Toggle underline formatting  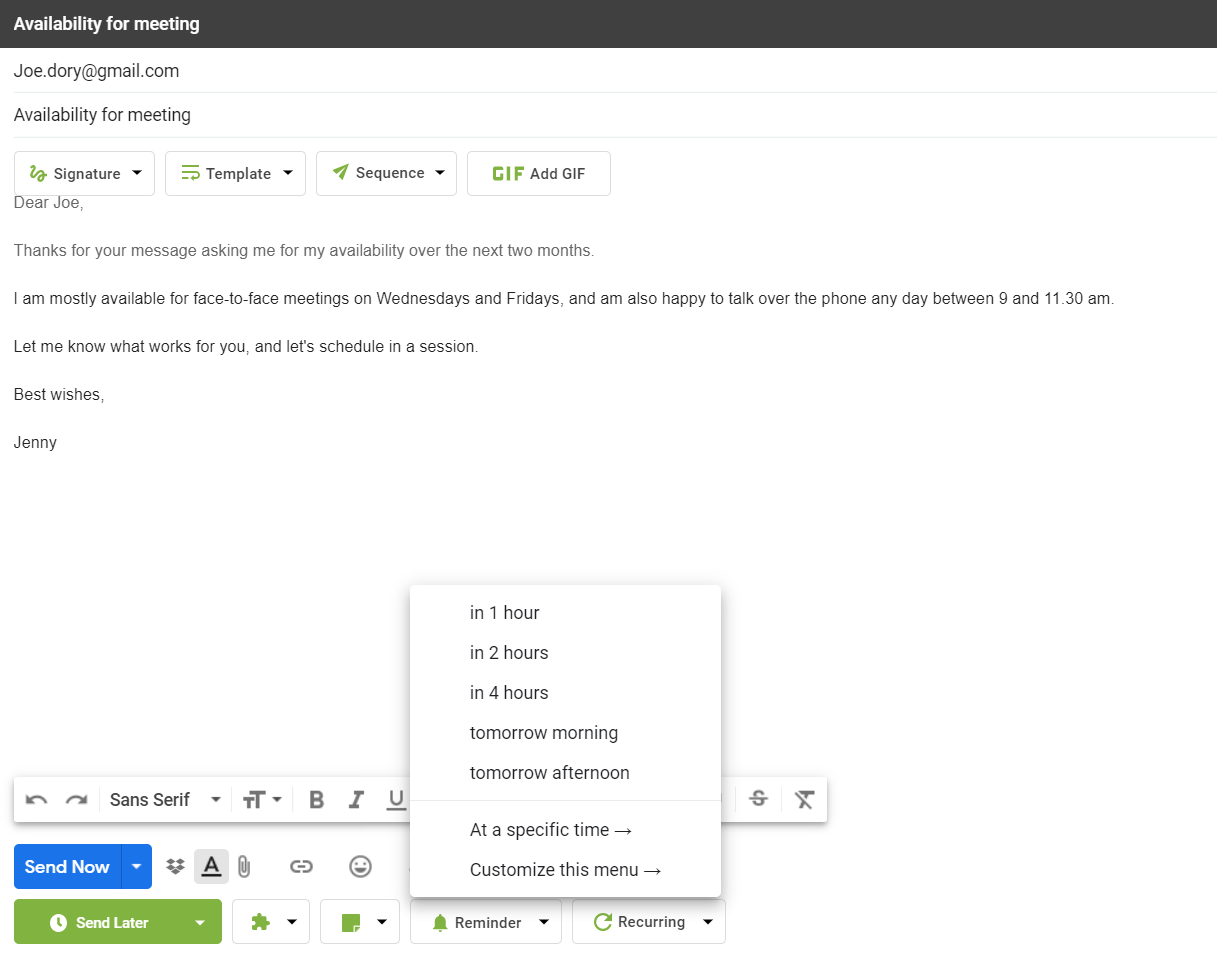pos(396,800)
